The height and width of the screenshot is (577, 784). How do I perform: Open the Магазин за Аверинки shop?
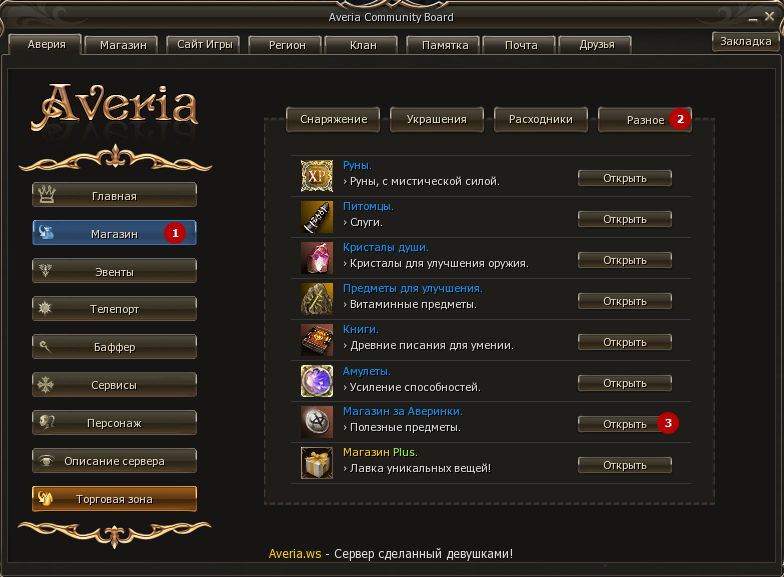click(x=624, y=424)
